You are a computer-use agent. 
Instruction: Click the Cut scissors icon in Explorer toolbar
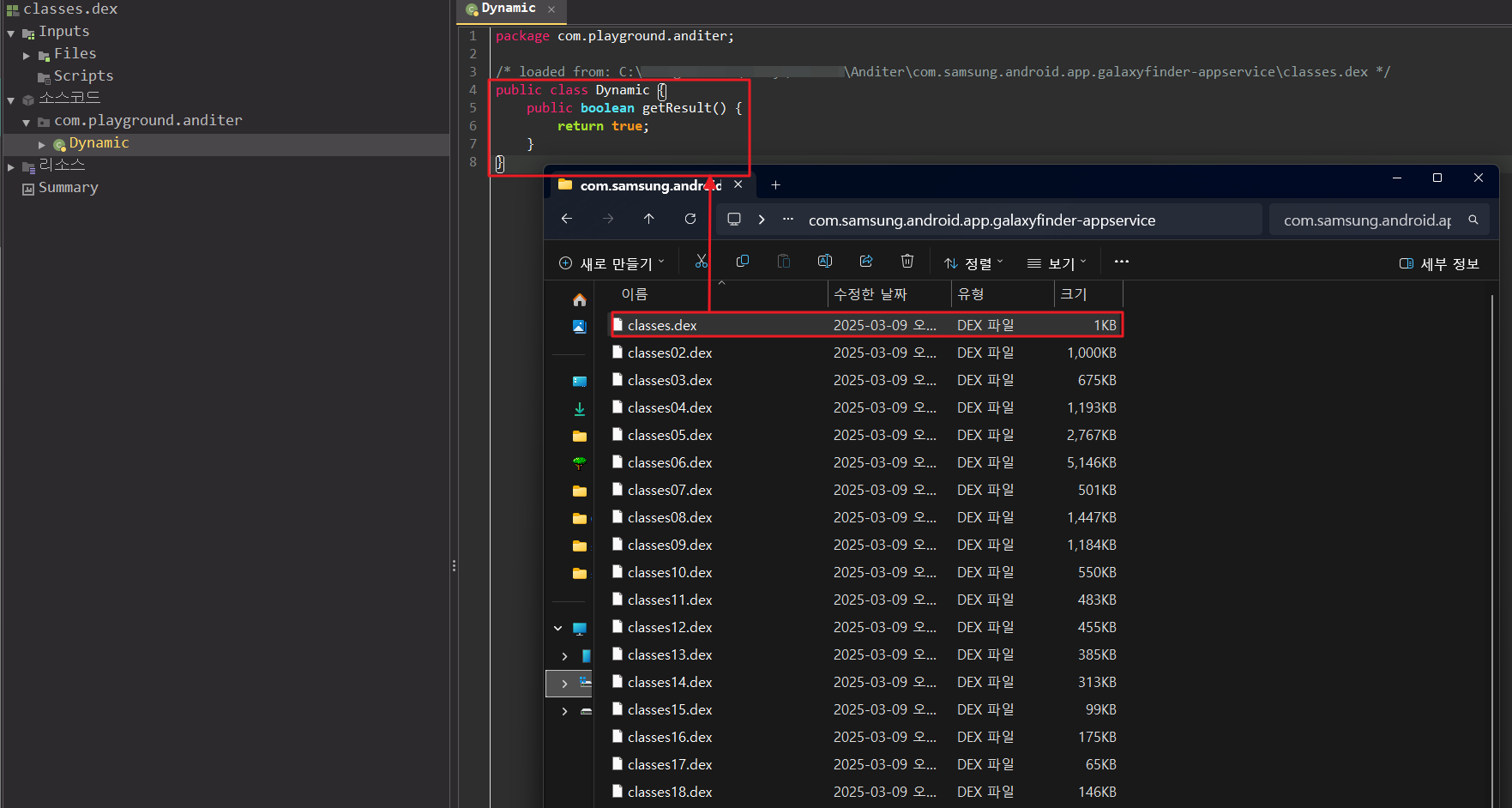pos(702,262)
